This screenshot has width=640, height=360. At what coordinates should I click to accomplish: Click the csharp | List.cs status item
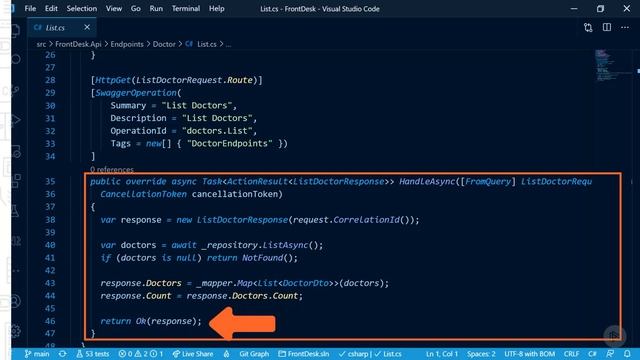pyautogui.click(x=370, y=354)
